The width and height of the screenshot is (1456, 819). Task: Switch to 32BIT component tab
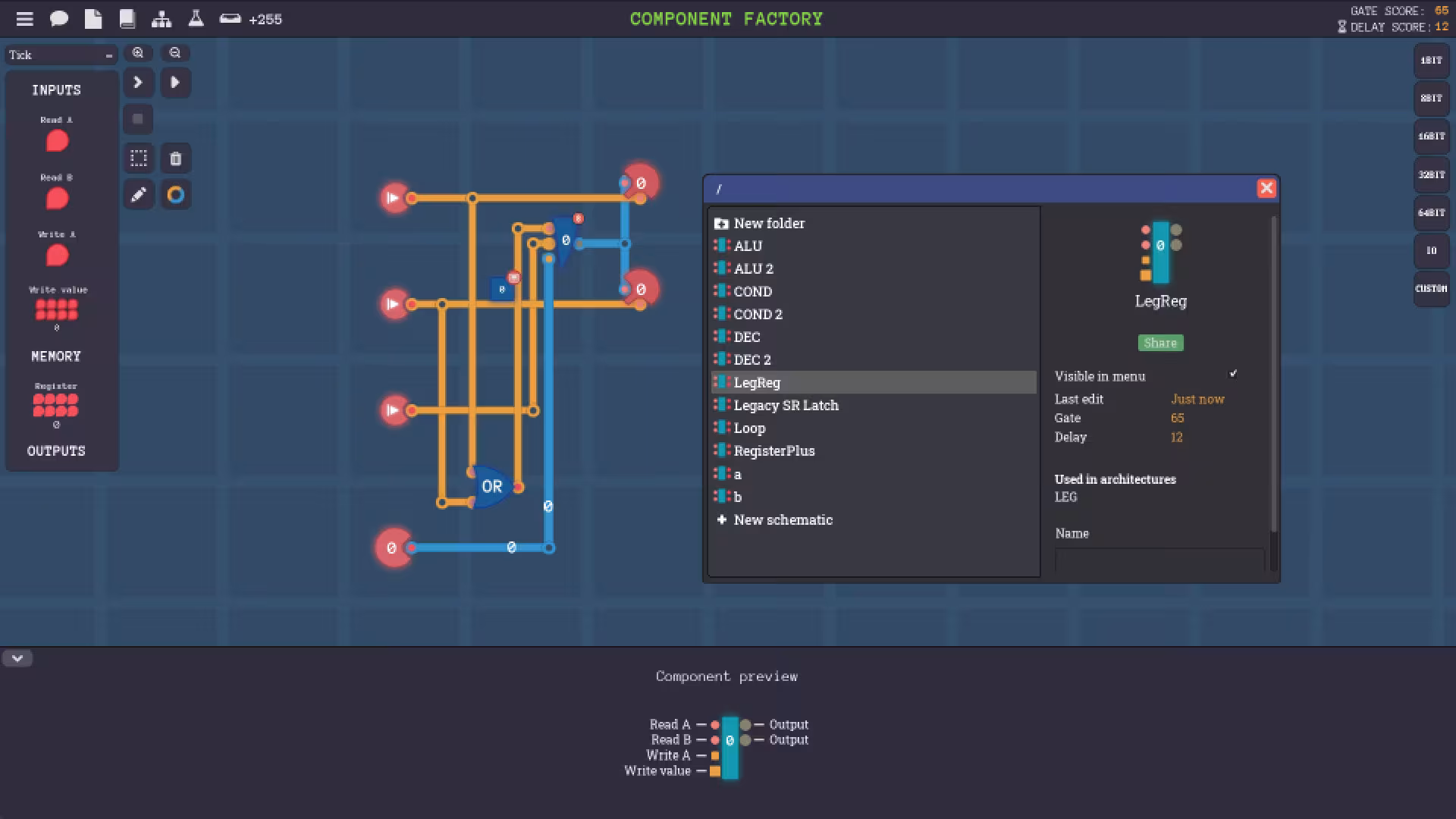(1431, 174)
